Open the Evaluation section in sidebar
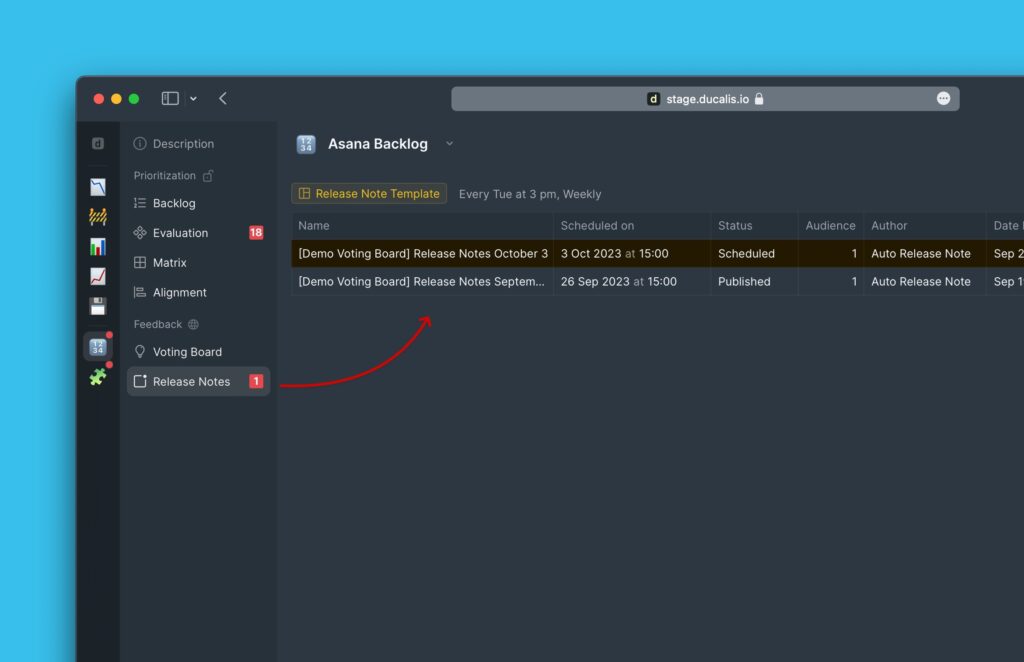 (x=180, y=233)
